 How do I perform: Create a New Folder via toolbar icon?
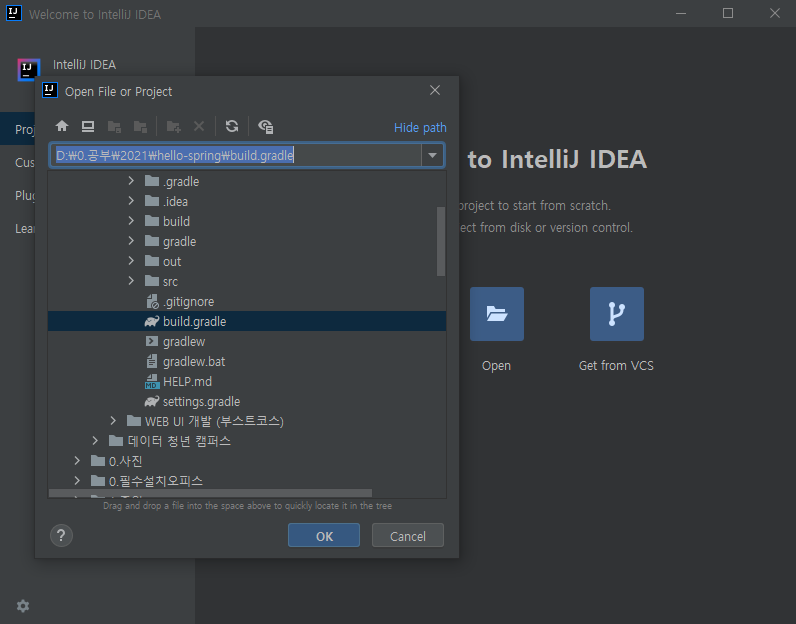click(x=174, y=126)
